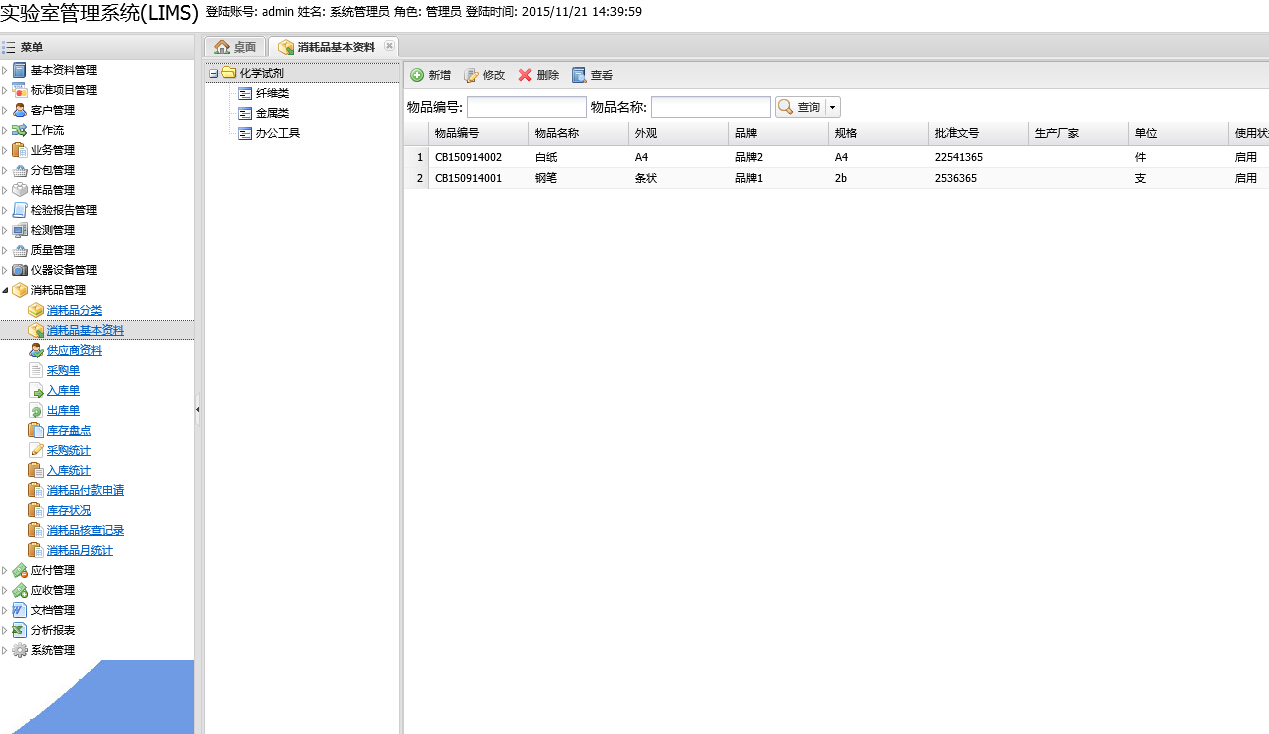Open the dropdown arrow beside 查询
The image size is (1269, 734).
[x=833, y=107]
